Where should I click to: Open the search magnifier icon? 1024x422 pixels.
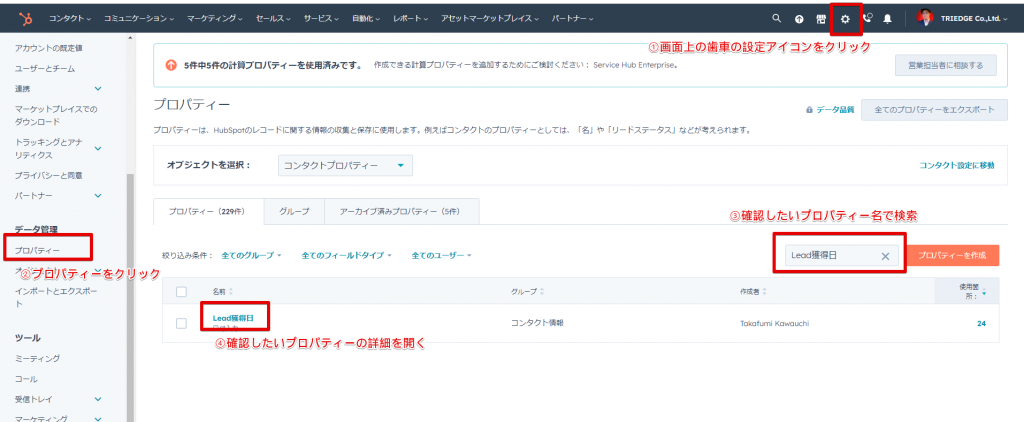(x=776, y=18)
